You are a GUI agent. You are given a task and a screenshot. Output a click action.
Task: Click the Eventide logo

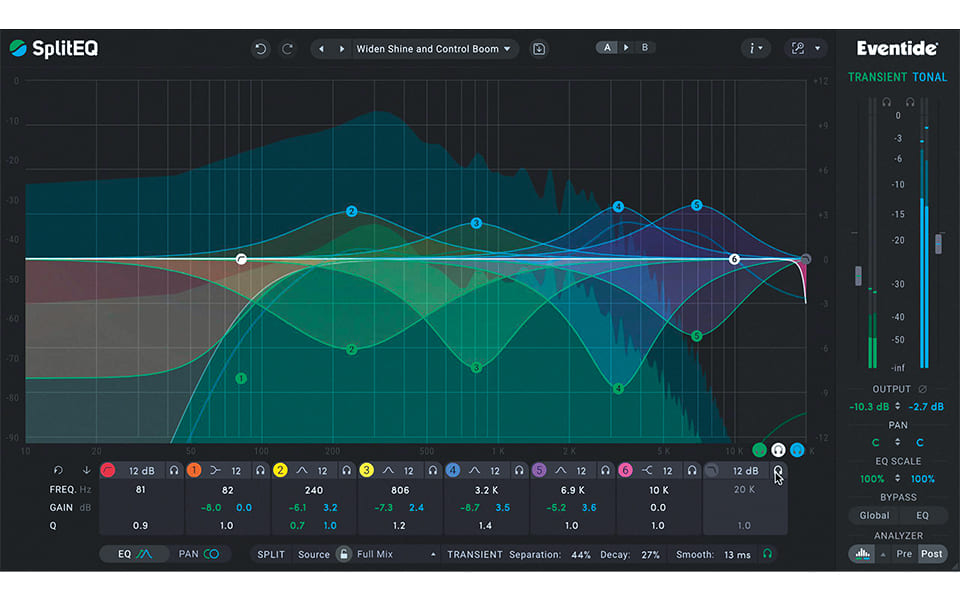(897, 48)
